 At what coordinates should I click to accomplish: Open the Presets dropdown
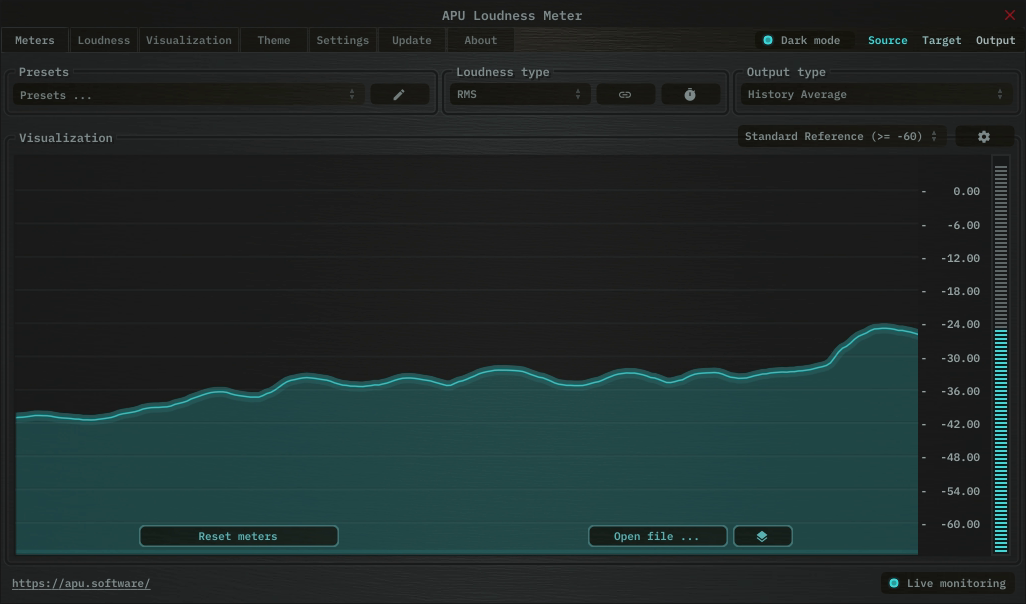point(188,95)
